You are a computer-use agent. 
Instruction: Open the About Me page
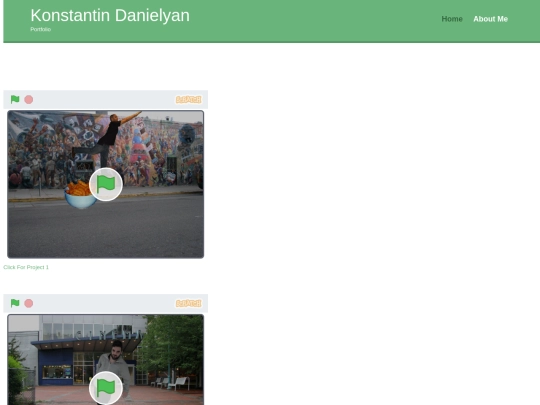490,19
